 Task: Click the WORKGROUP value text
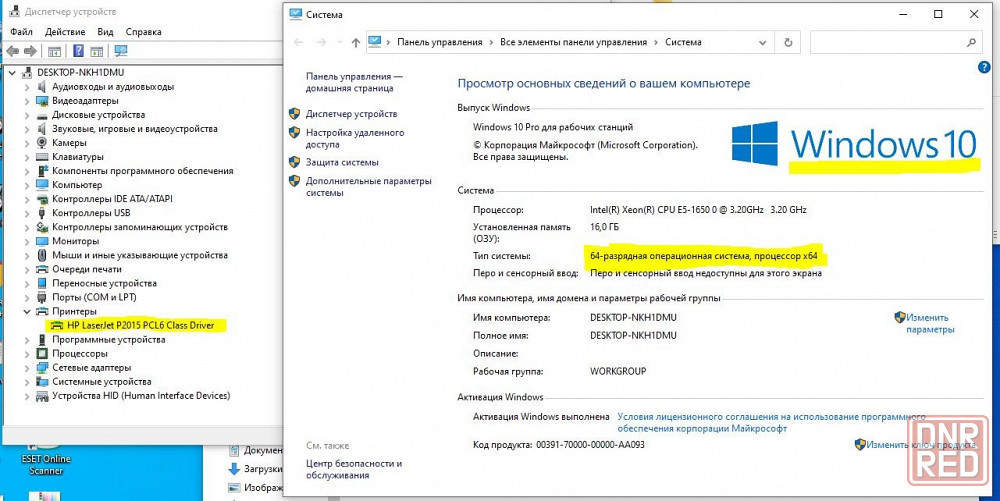618,371
